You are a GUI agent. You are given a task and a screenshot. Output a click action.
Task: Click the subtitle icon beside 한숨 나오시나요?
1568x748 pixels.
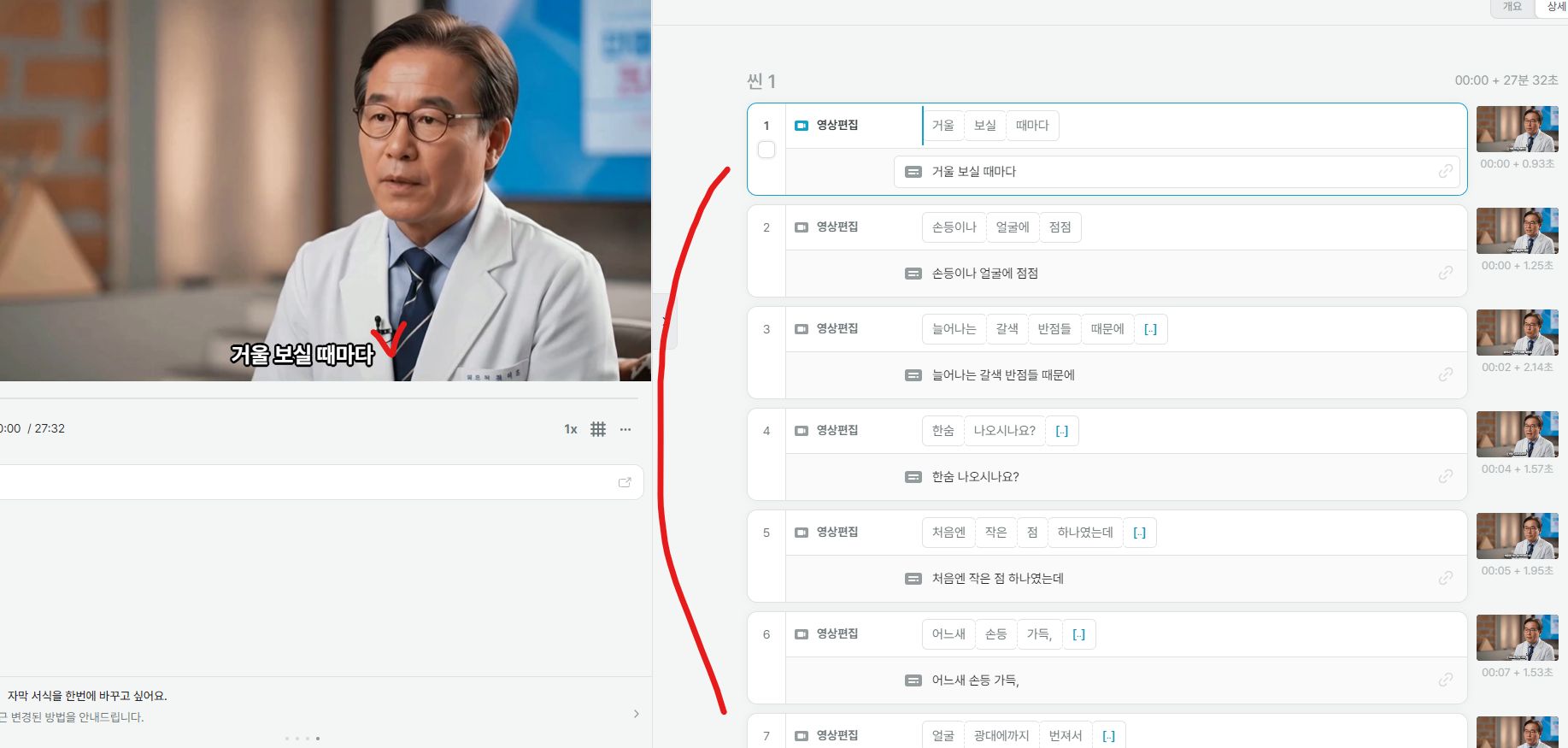(x=913, y=477)
